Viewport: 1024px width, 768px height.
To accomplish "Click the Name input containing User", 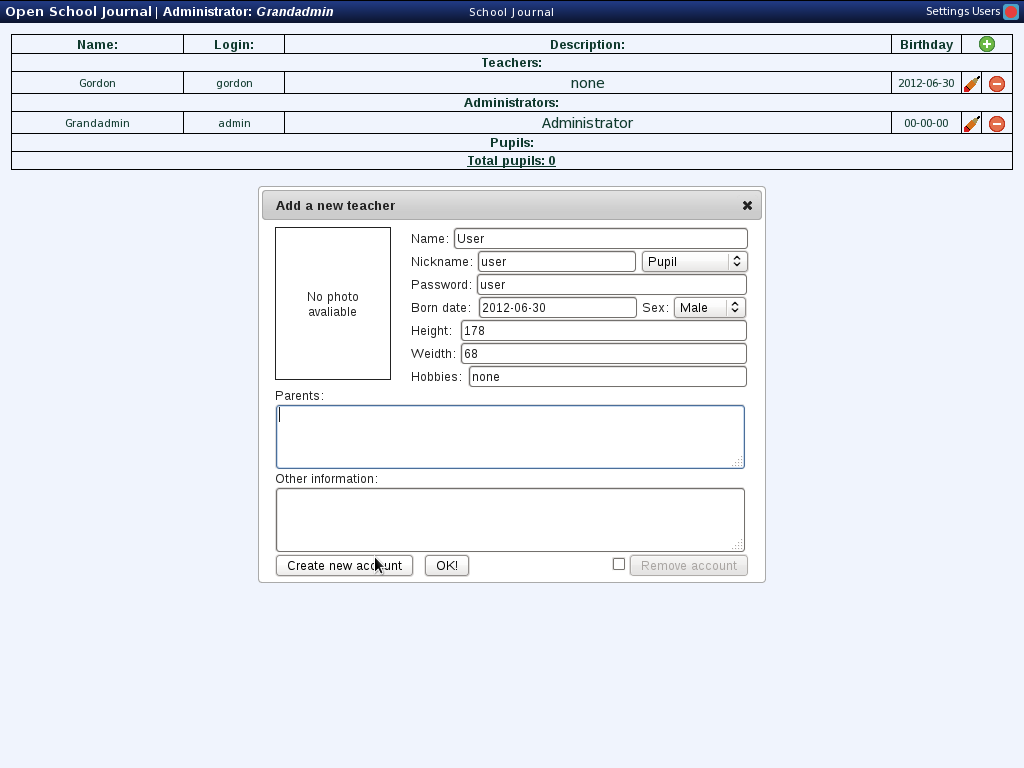I will (x=600, y=238).
